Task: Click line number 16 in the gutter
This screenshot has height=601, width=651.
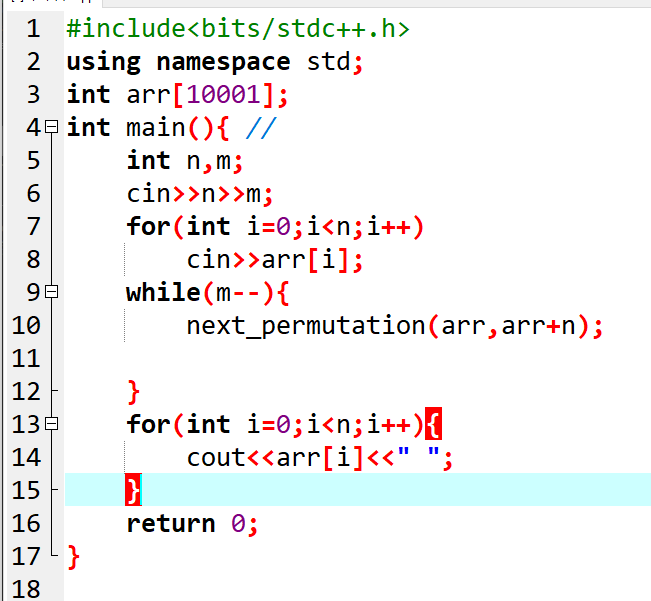Action: click(x=26, y=524)
